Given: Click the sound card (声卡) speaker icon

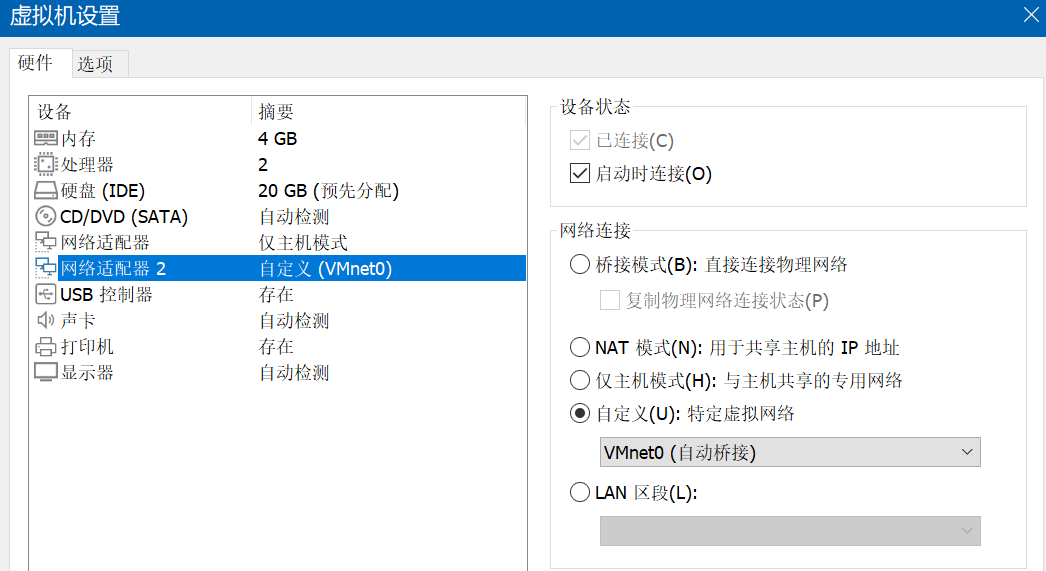Looking at the screenshot, I should [46, 321].
